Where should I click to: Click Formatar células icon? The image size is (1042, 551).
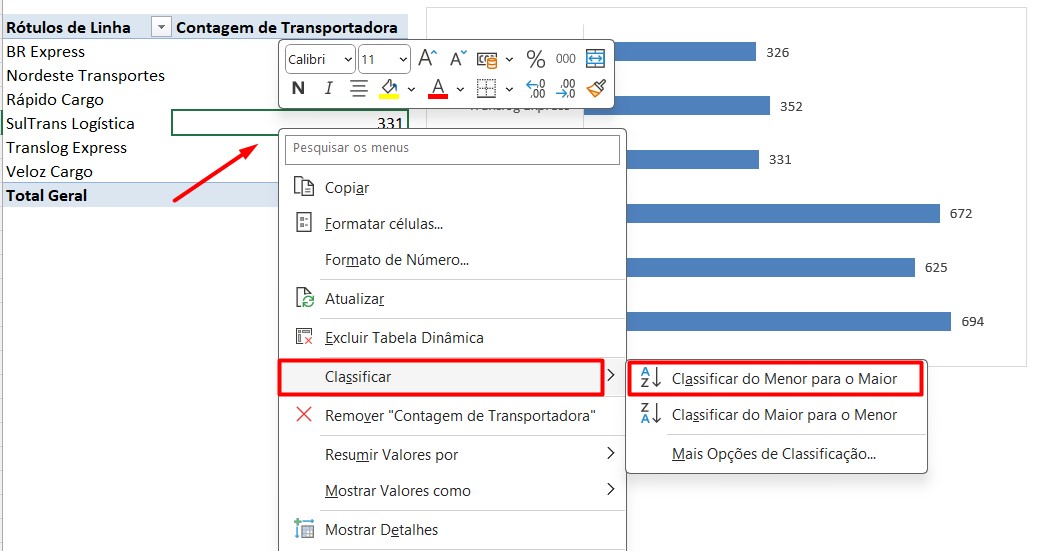304,223
